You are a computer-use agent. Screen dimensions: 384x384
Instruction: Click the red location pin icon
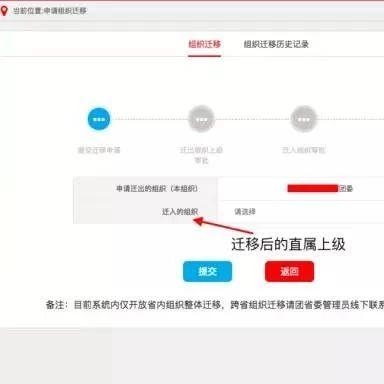point(4,11)
